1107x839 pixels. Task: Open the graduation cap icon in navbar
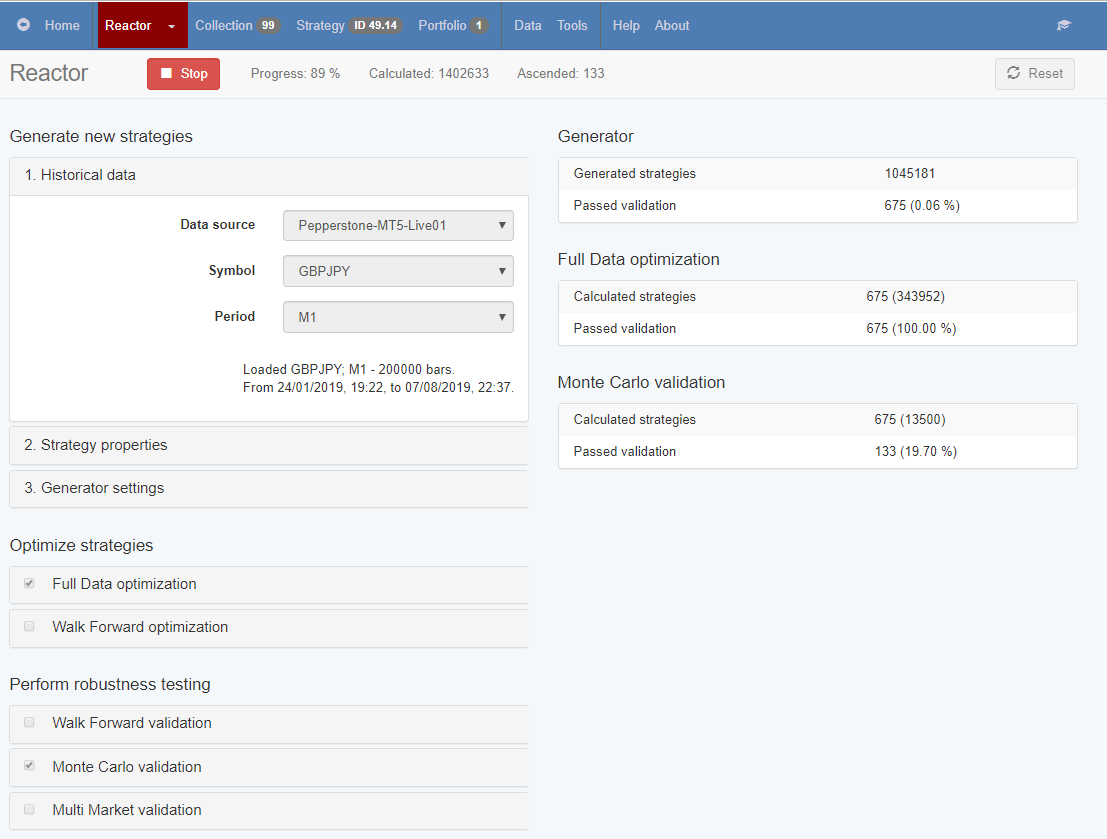pos(1063,25)
